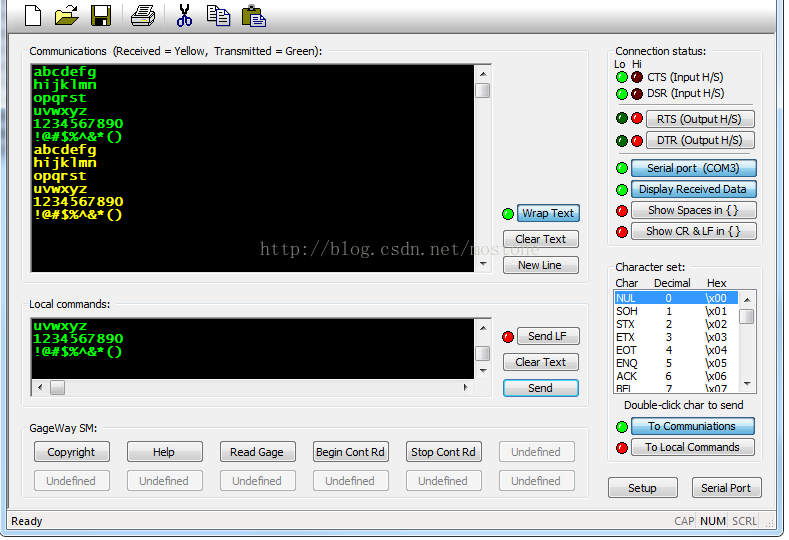Insert a New Line in communications

click(x=540, y=265)
